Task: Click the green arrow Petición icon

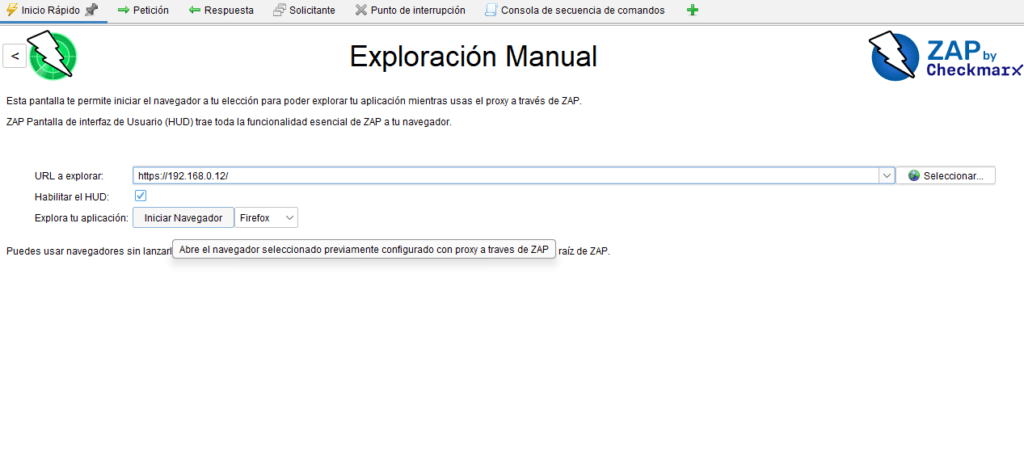Action: (124, 10)
